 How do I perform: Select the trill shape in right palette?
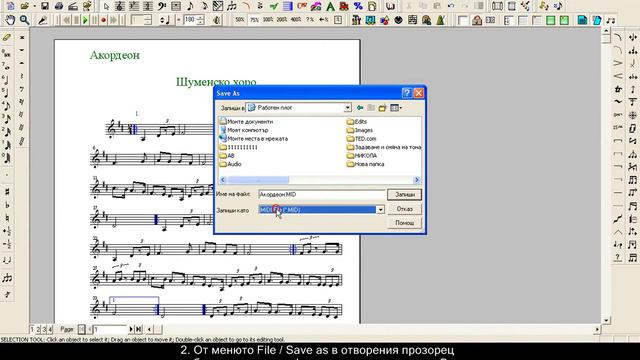coord(618,89)
